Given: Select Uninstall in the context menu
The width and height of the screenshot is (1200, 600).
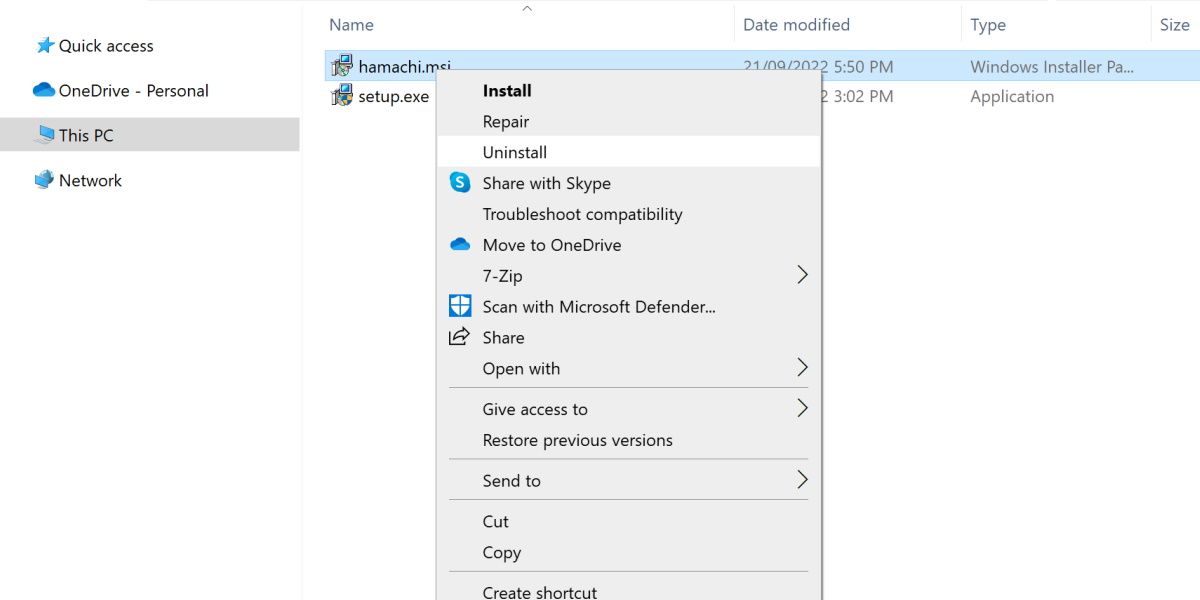Looking at the screenshot, I should pos(515,152).
